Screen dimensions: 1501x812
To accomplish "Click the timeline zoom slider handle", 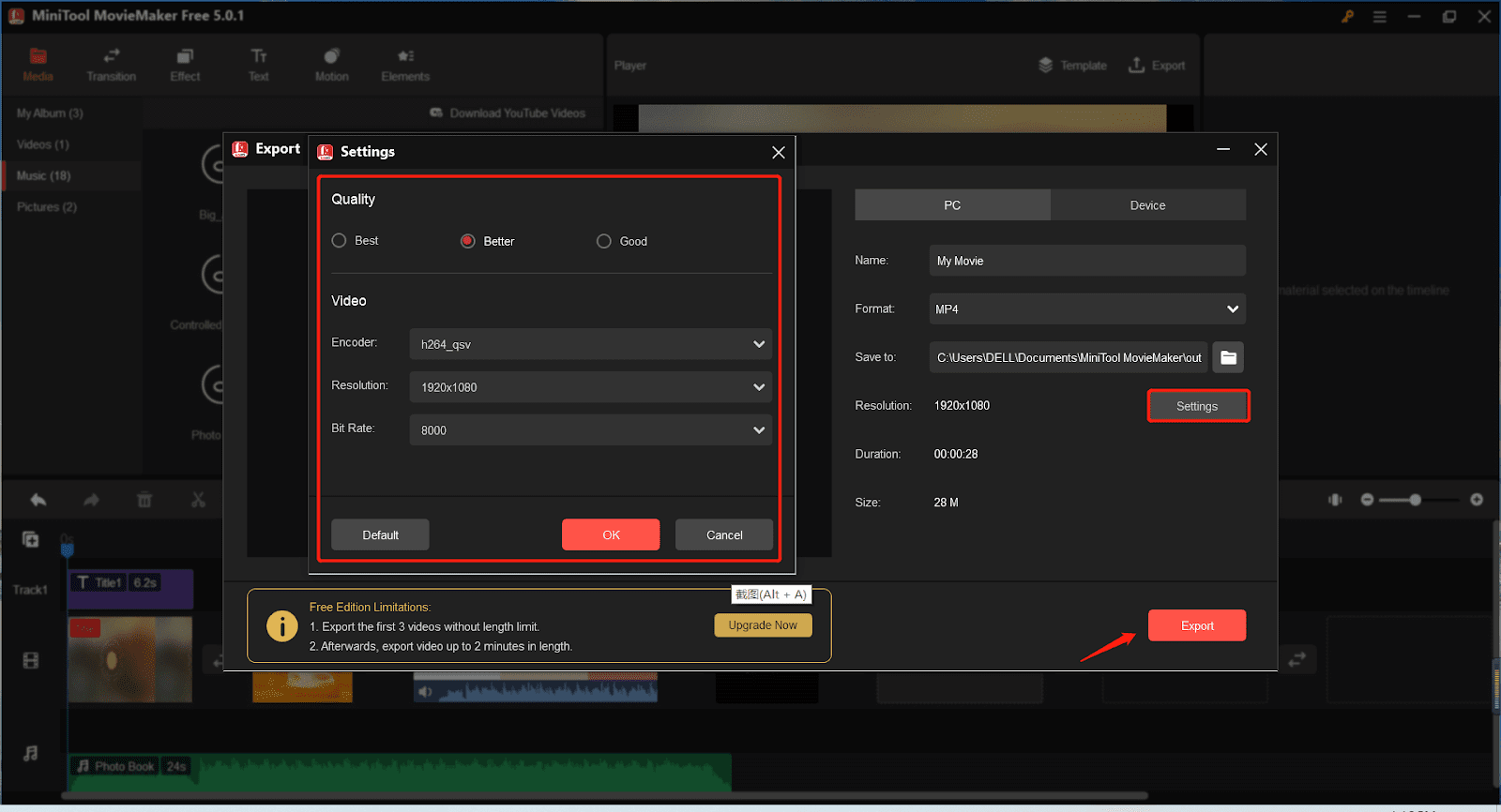I will pyautogui.click(x=1415, y=500).
